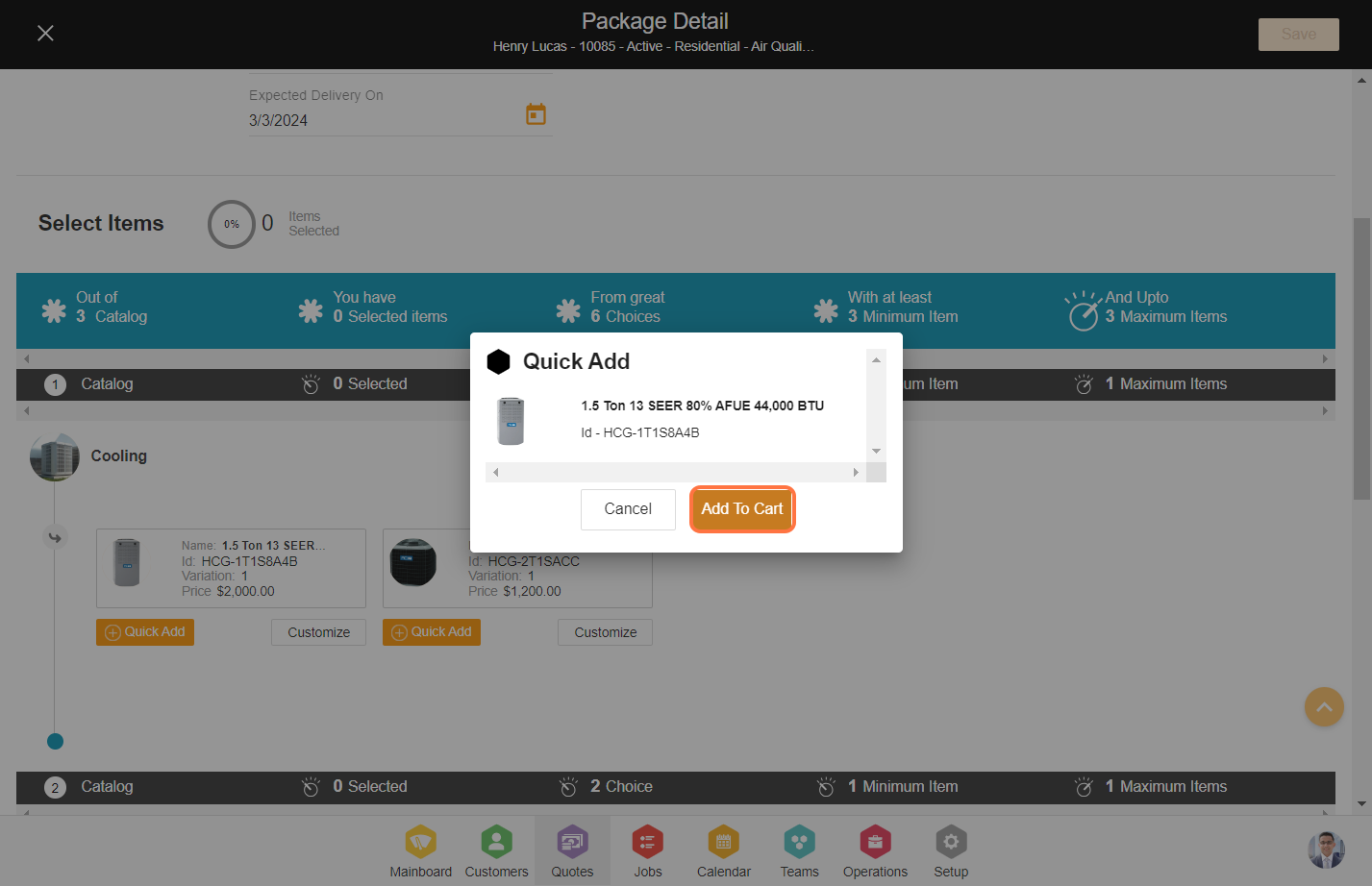This screenshot has height=886, width=1372.
Task: Click page scrollbar up arrow
Action: (1361, 80)
